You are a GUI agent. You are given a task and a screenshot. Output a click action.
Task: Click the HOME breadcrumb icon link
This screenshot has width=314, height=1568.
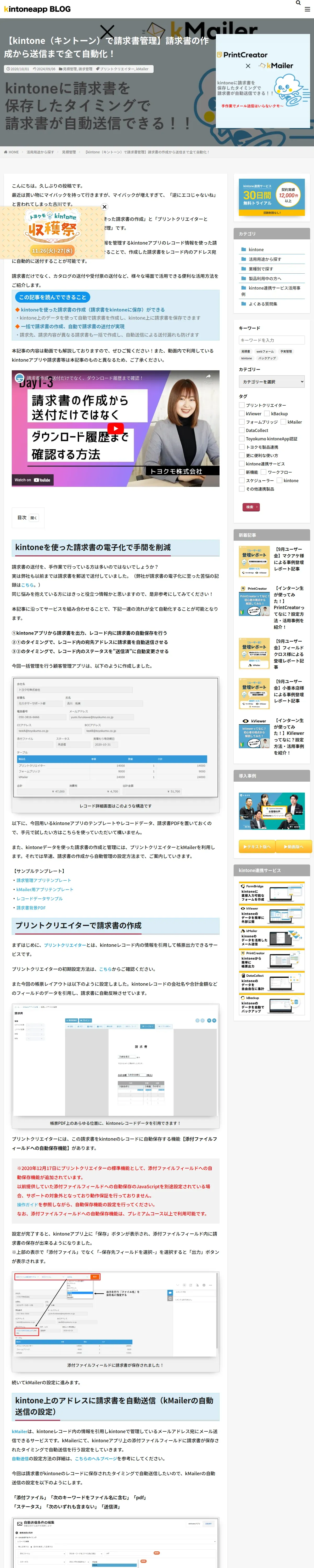(x=11, y=152)
